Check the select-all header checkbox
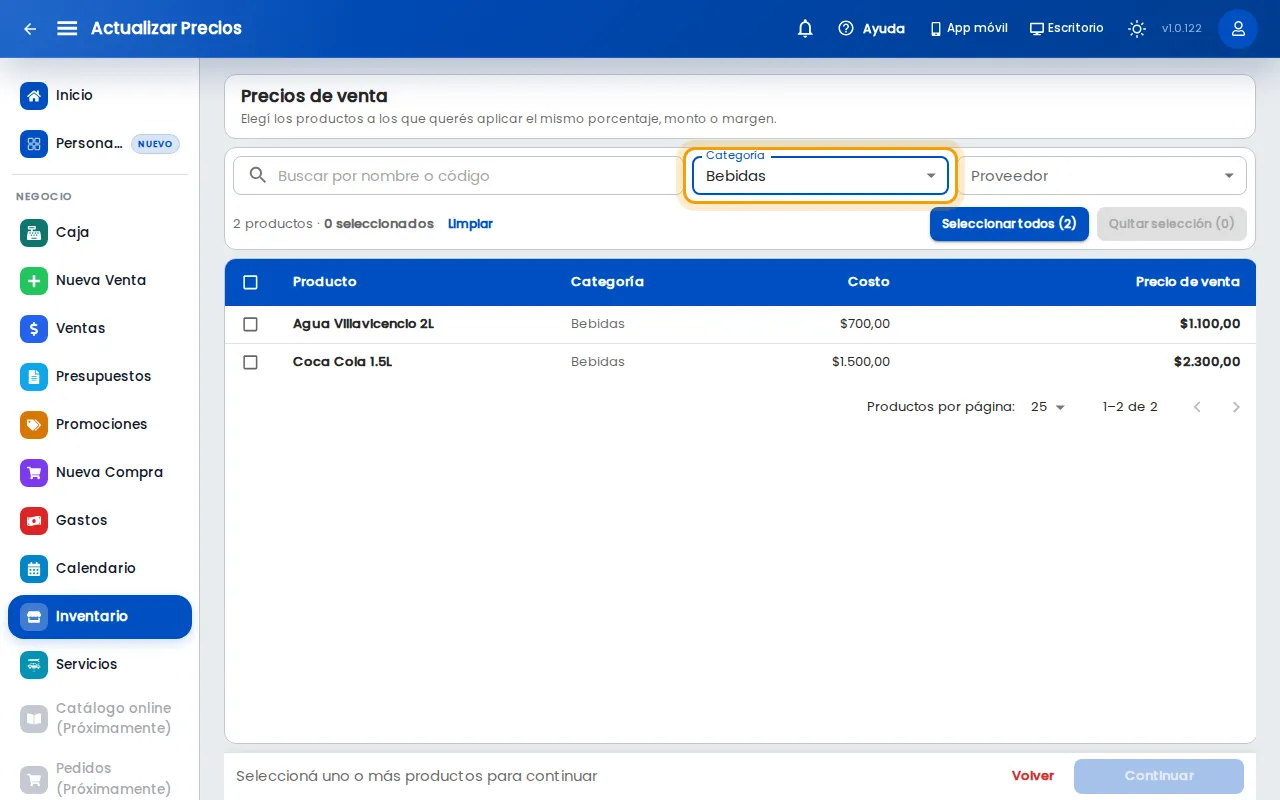1280x800 pixels. [x=250, y=282]
